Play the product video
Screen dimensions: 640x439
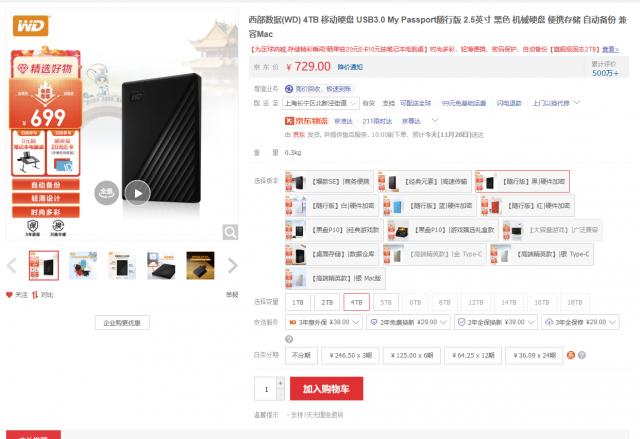click(x=138, y=193)
